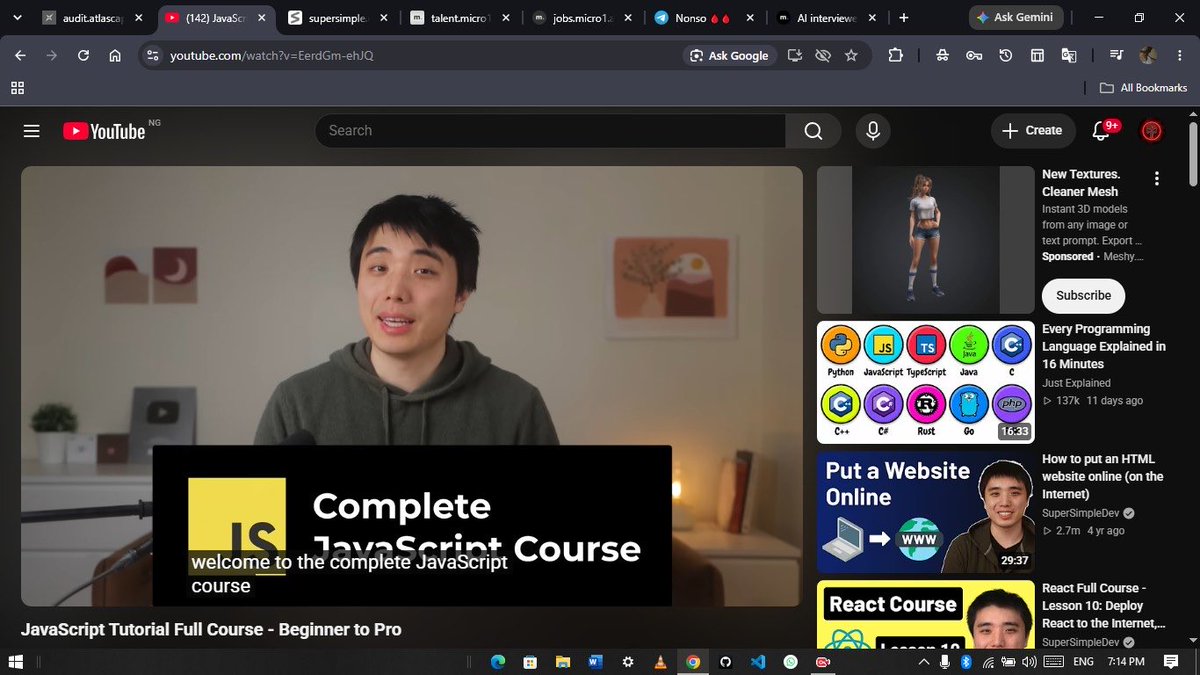Open the Chrome three-dot menu
Viewport: 1200px width, 675px height.
(x=1180, y=56)
